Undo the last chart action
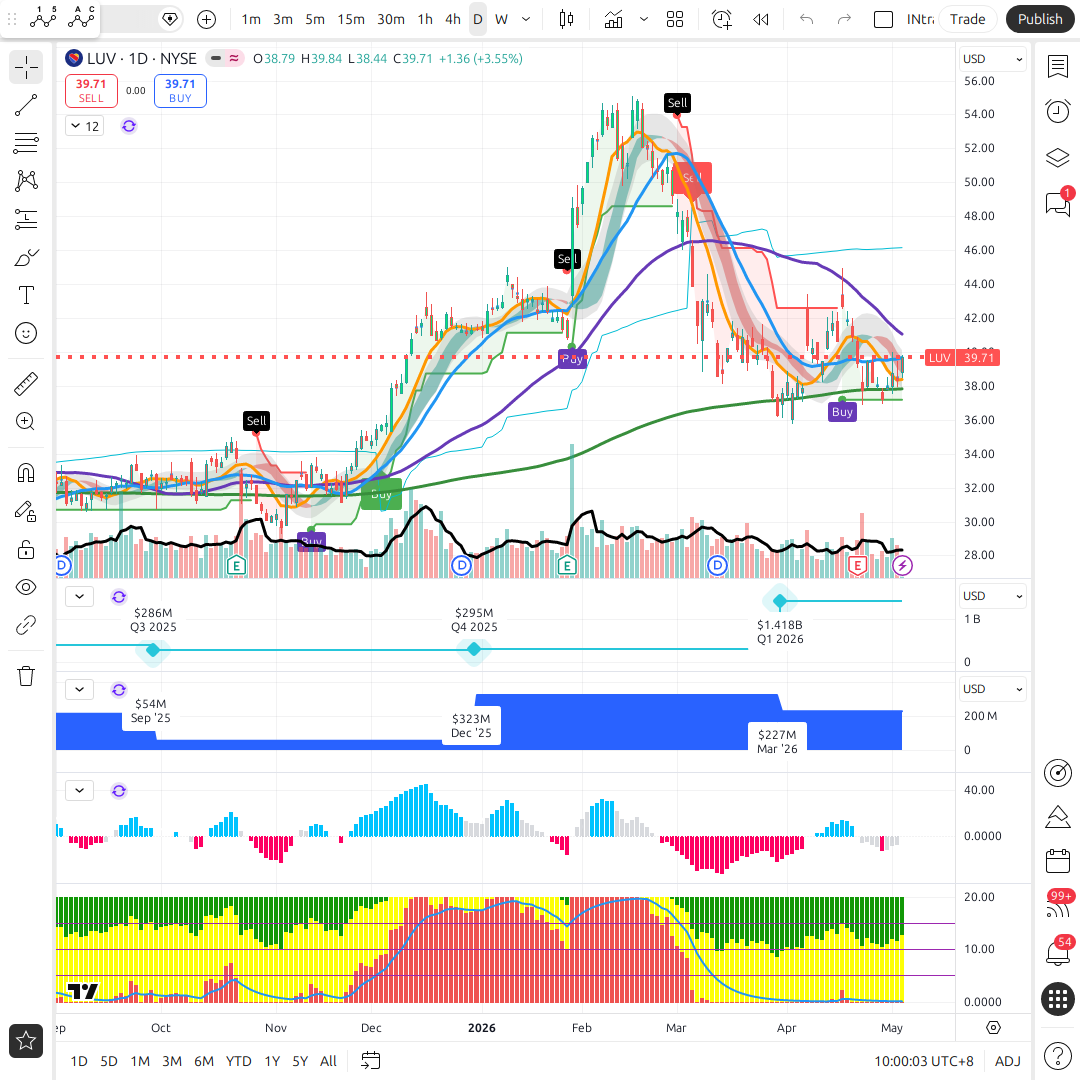Image resolution: width=1080 pixels, height=1080 pixels. pos(807,19)
